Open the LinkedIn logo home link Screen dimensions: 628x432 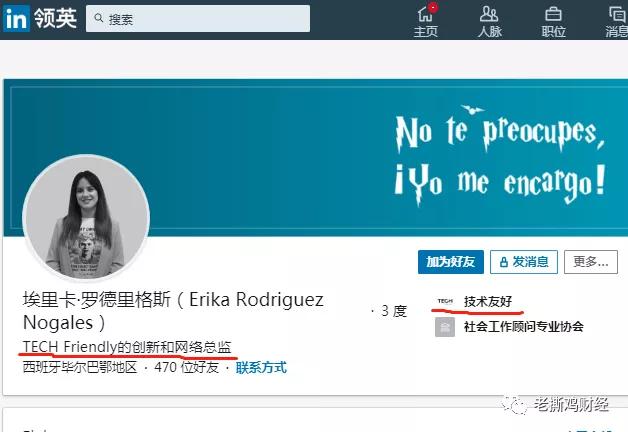[16, 18]
